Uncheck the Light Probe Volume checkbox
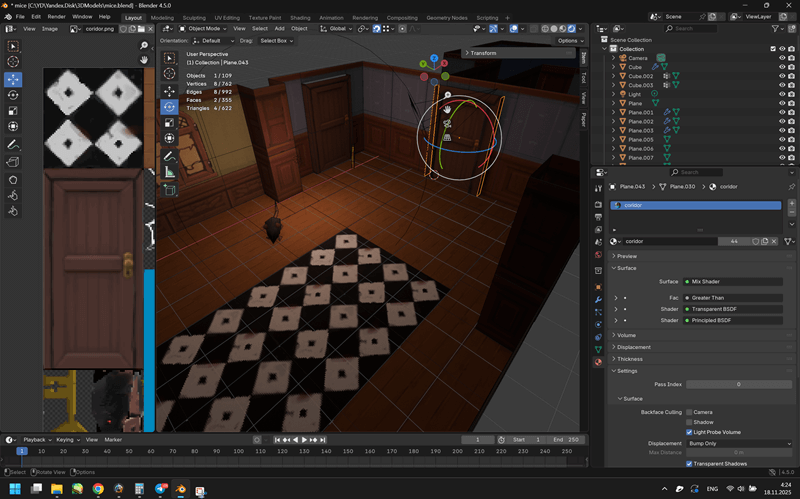 pos(689,432)
